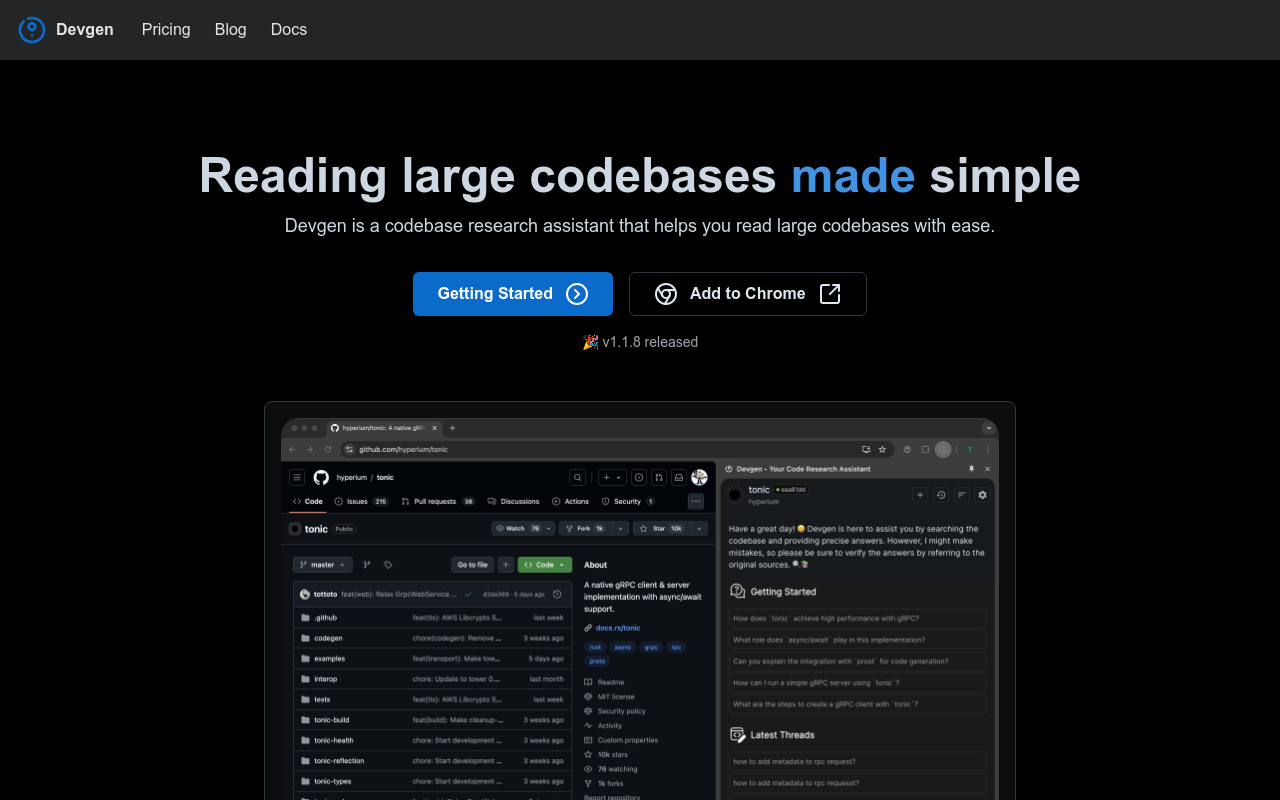Open the settings gear in Devgen panel

(983, 495)
